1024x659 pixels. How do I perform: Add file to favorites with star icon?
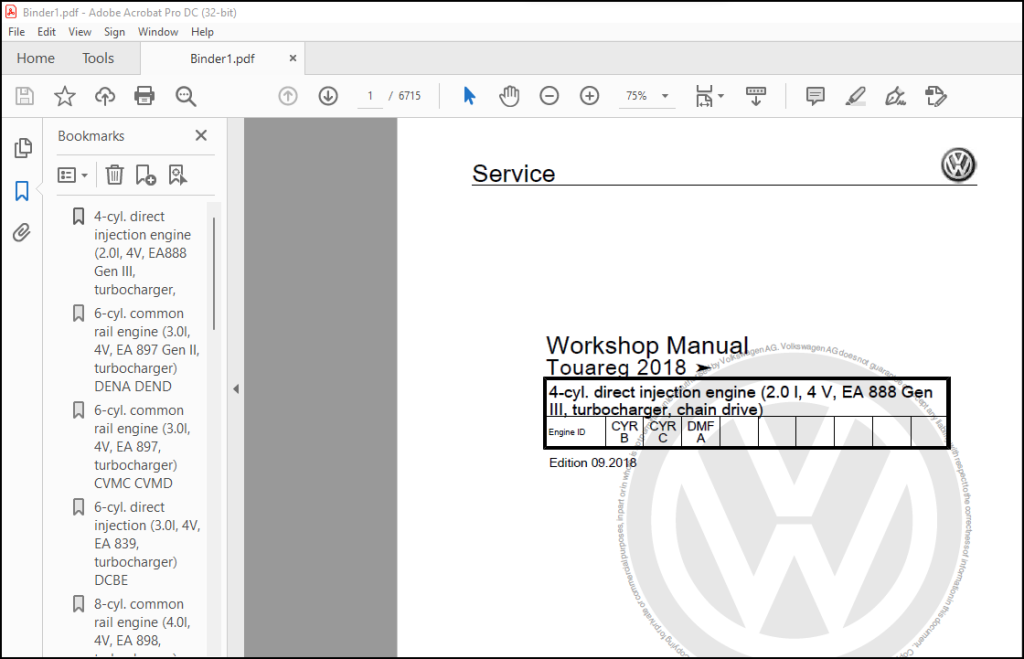[65, 97]
